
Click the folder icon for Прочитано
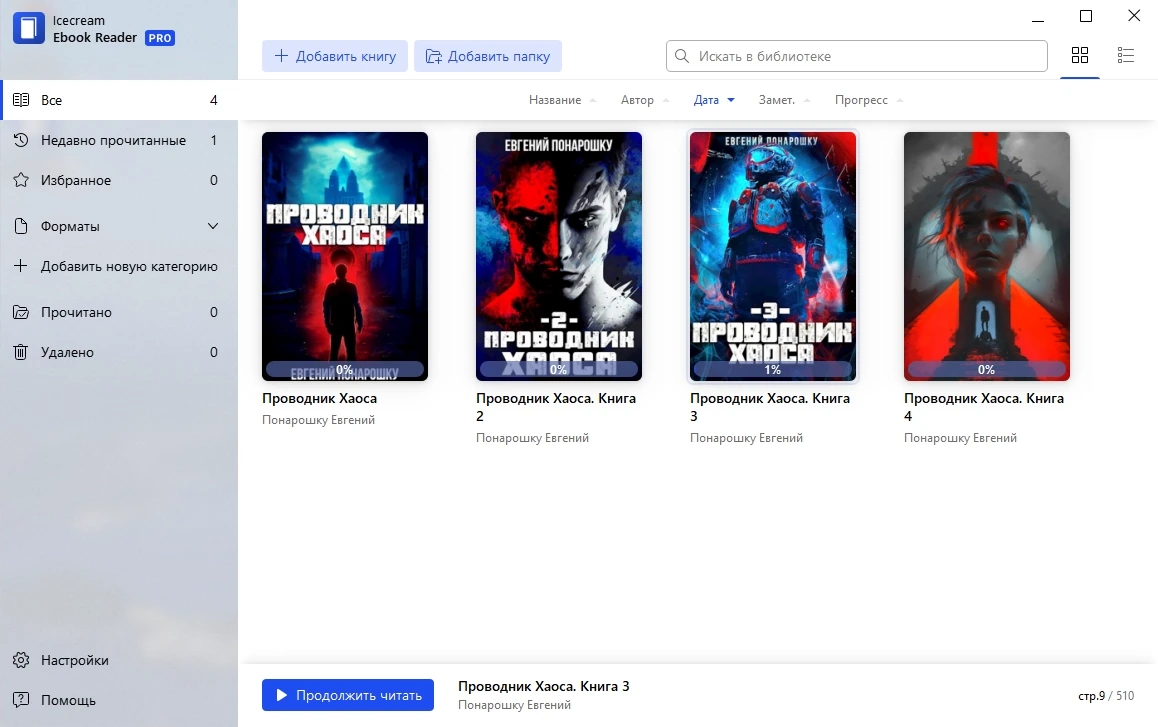click(x=21, y=312)
